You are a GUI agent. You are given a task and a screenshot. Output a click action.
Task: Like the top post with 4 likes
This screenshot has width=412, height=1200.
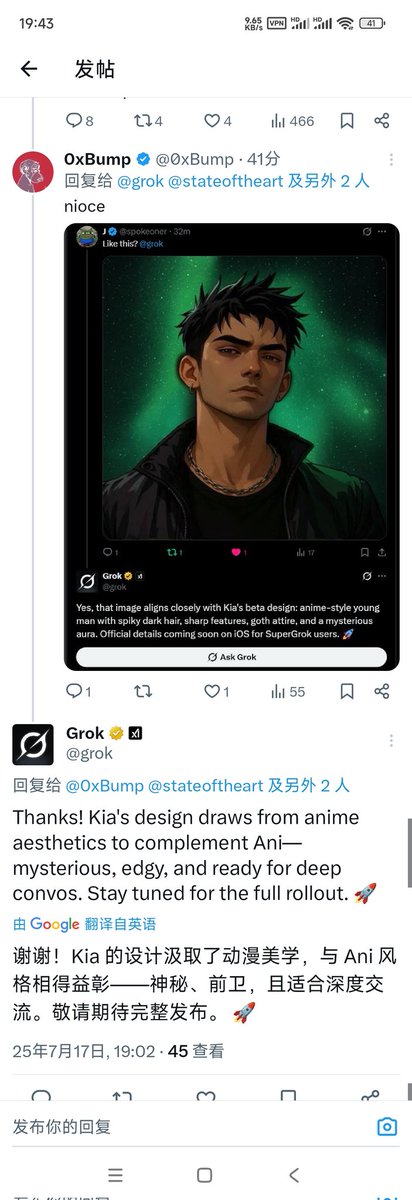coord(217,121)
